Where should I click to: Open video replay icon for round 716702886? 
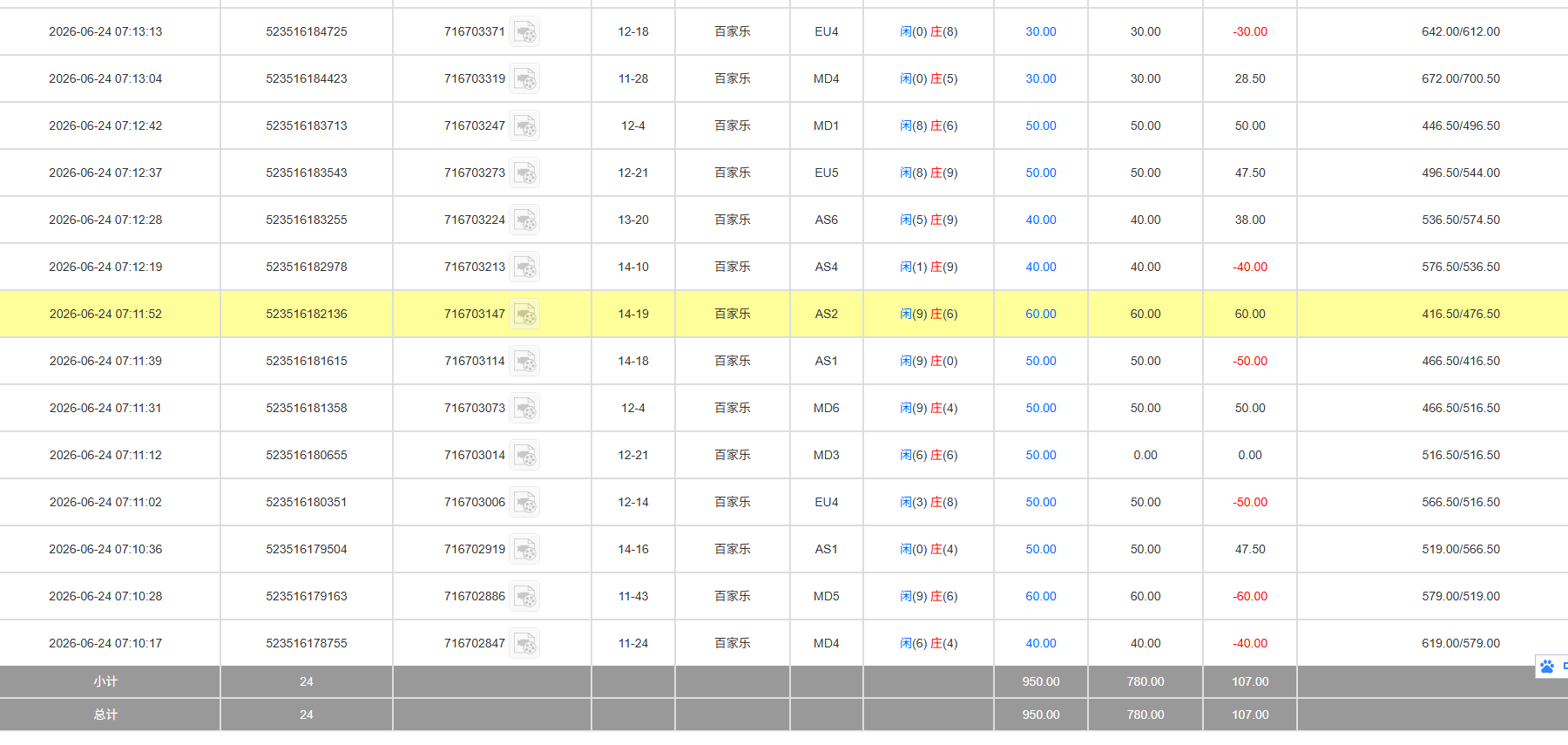[524, 596]
